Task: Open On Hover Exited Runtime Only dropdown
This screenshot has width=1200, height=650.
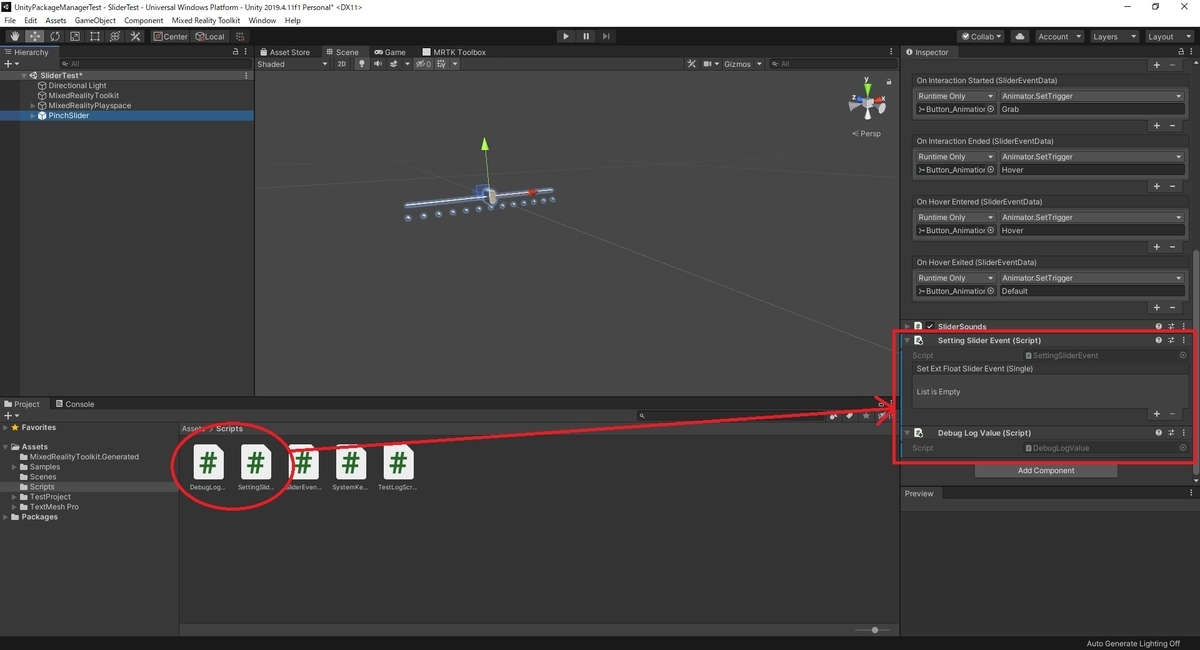Action: point(956,278)
